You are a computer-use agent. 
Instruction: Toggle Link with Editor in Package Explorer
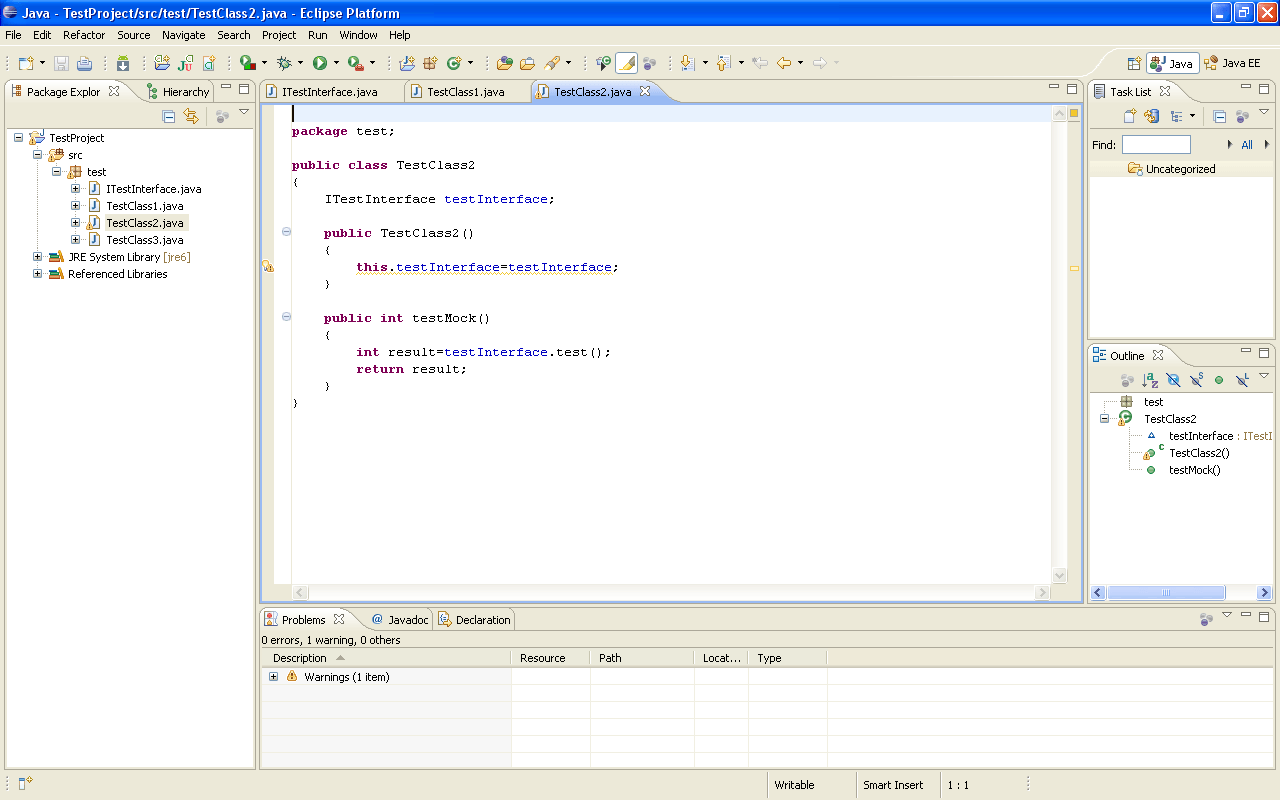[191, 116]
